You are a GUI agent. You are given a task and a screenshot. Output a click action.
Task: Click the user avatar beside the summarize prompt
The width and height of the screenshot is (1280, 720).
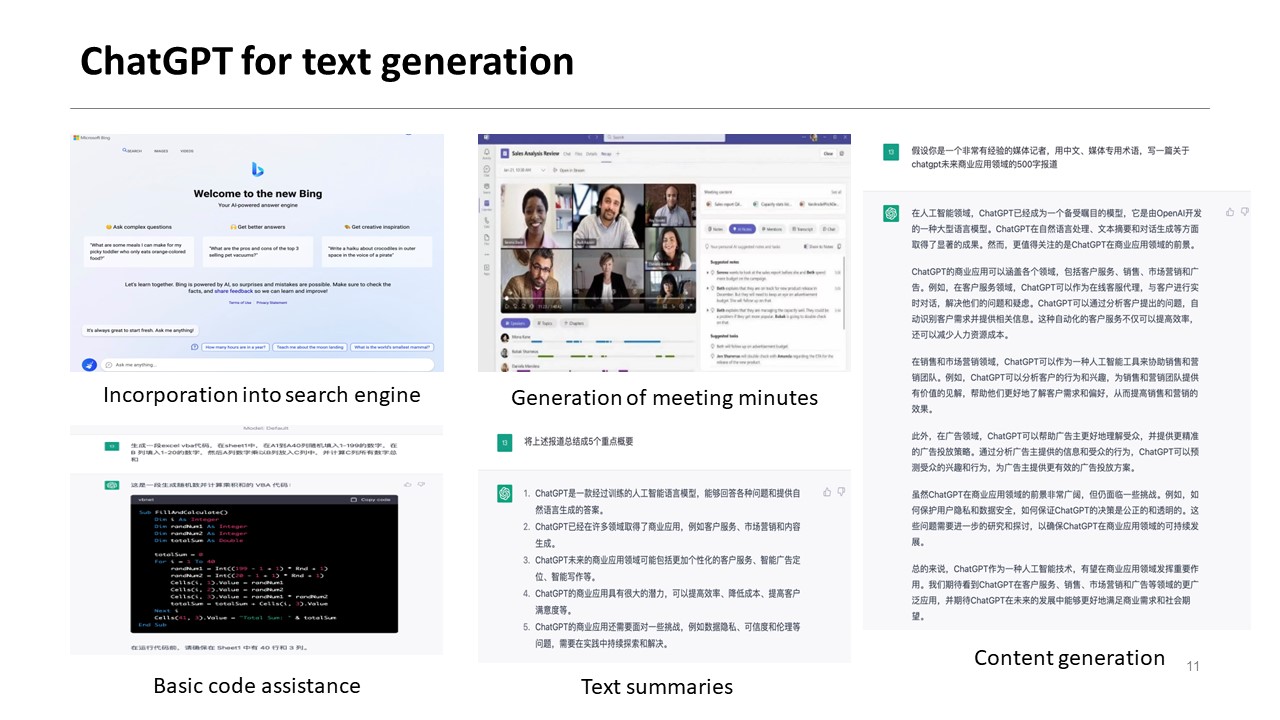[x=505, y=441]
